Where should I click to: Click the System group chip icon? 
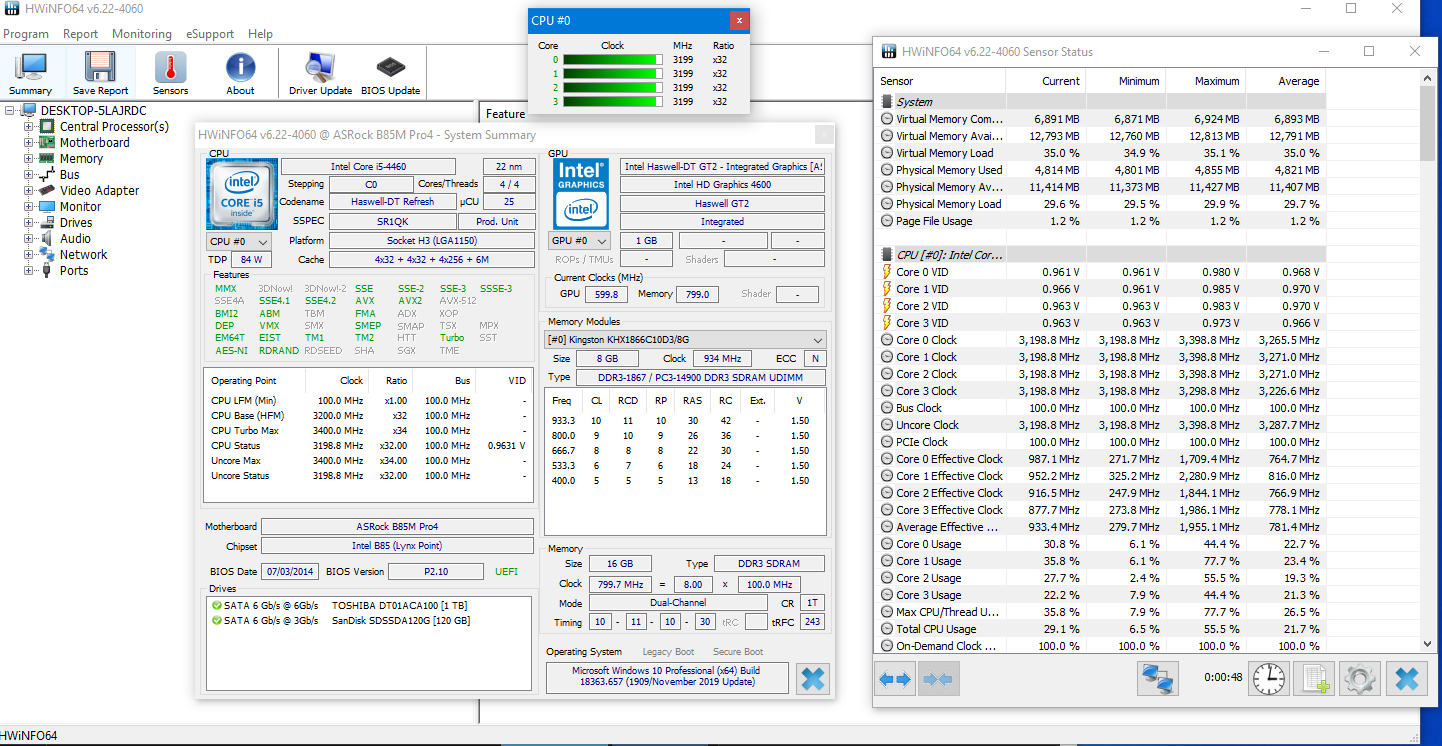click(x=886, y=102)
